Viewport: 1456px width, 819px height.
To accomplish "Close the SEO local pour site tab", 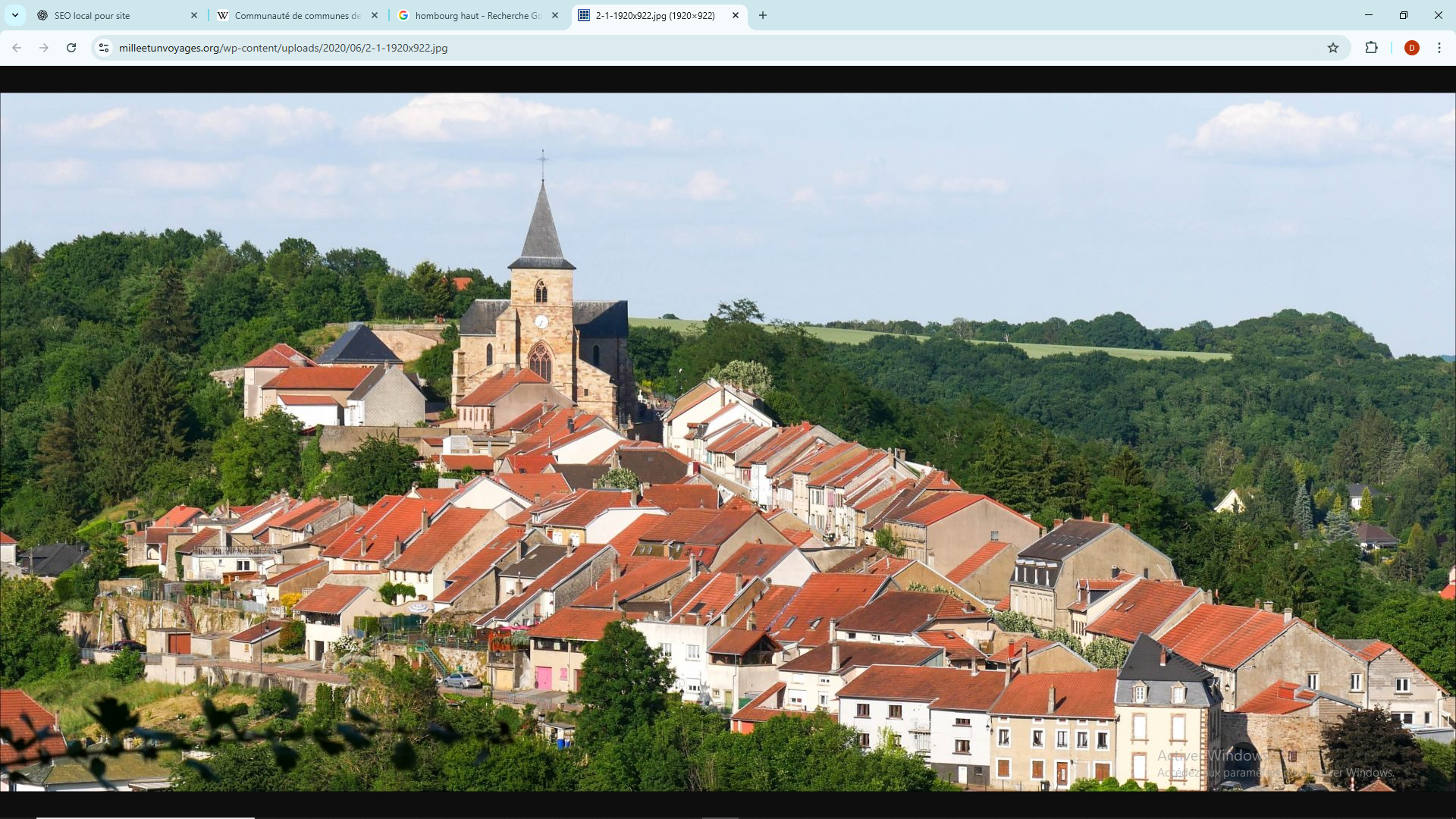I will tap(193, 15).
